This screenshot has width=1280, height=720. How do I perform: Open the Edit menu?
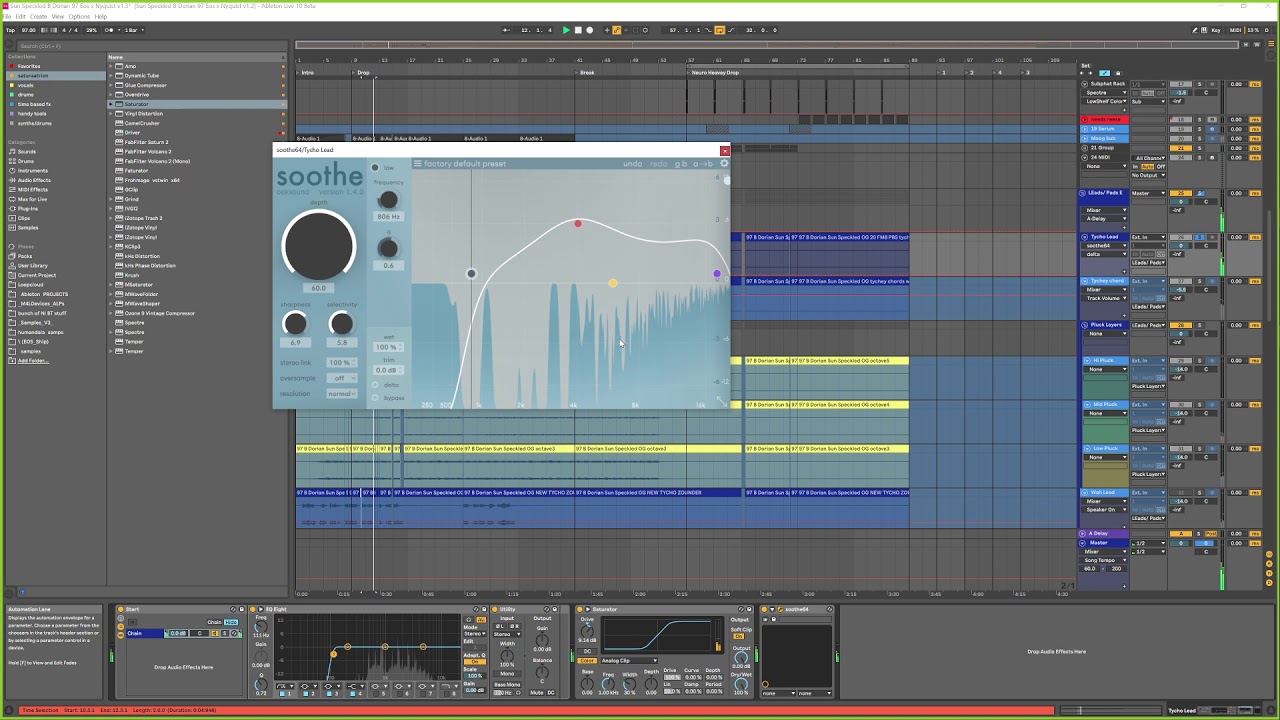[x=20, y=16]
